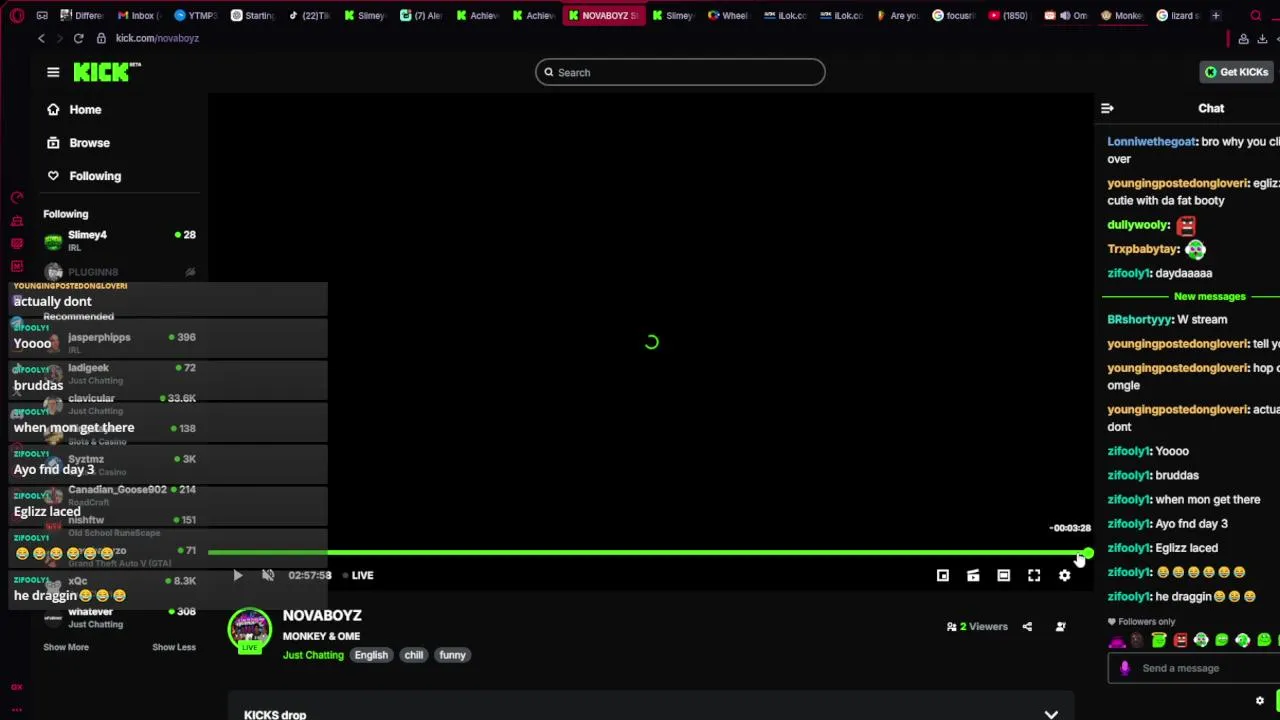This screenshot has height=720, width=1280.
Task: Show Less recommended channels
Action: pos(173,647)
